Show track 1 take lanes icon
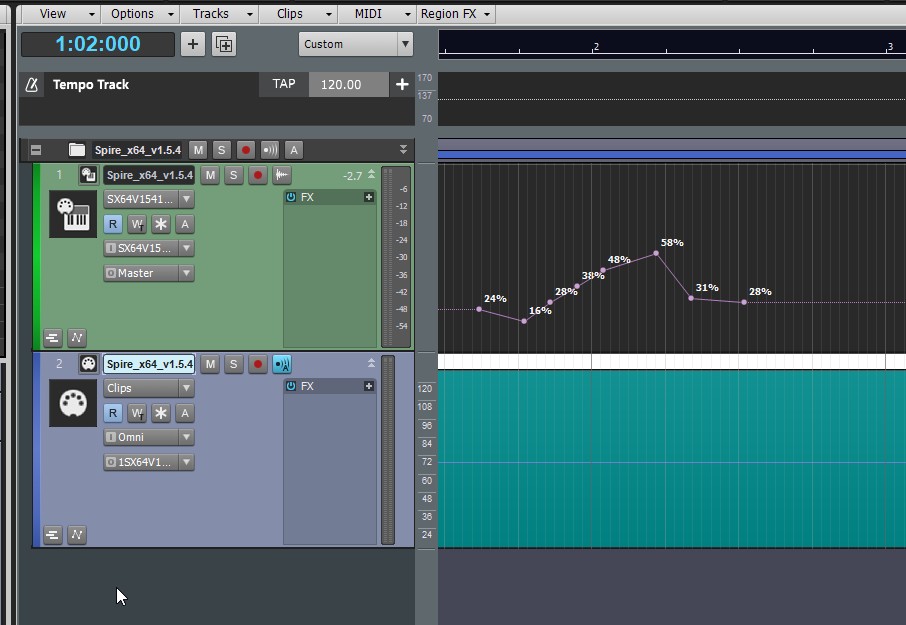 [x=53, y=337]
